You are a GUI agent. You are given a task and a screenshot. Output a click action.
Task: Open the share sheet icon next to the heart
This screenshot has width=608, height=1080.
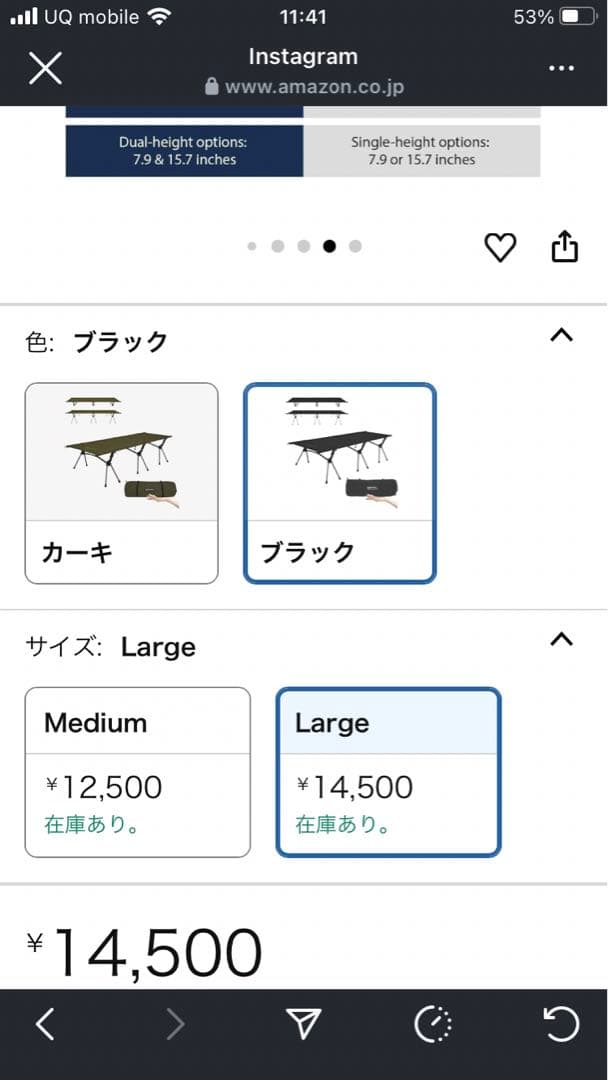click(565, 246)
